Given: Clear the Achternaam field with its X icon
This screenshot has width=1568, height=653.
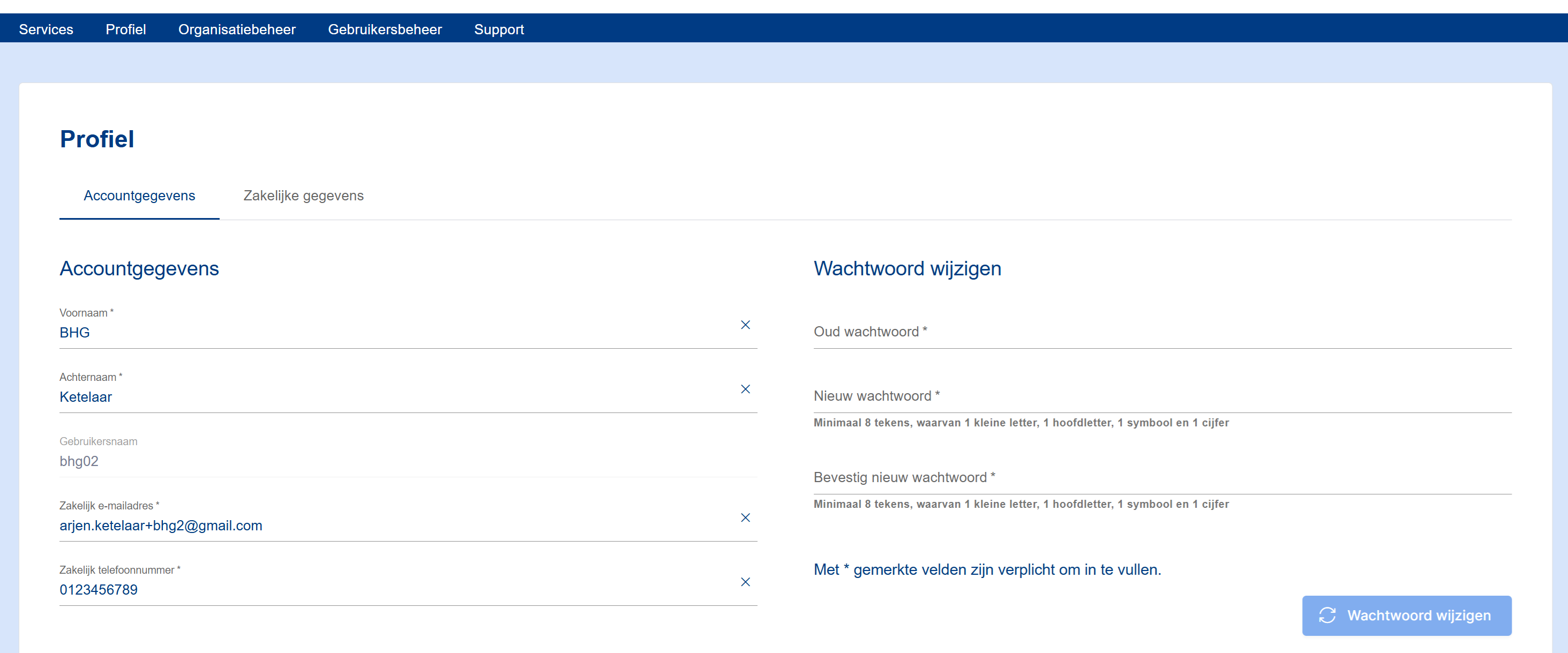Looking at the screenshot, I should 745,389.
